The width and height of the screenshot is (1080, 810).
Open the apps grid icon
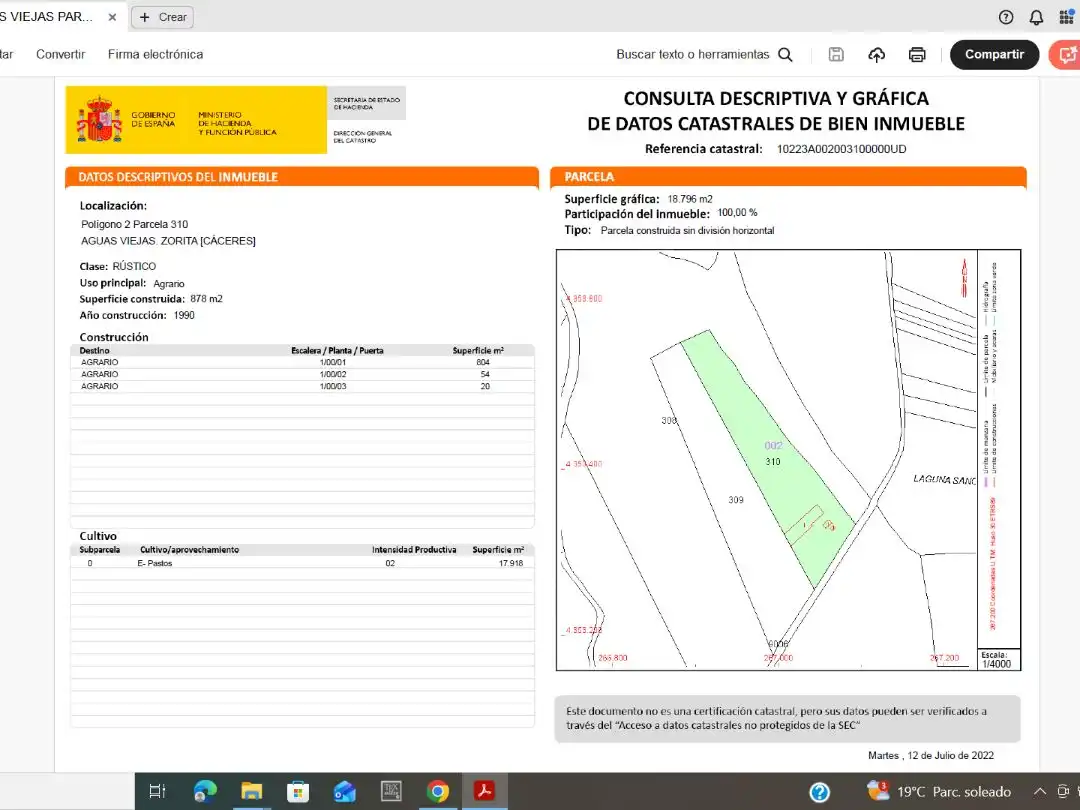click(1066, 17)
